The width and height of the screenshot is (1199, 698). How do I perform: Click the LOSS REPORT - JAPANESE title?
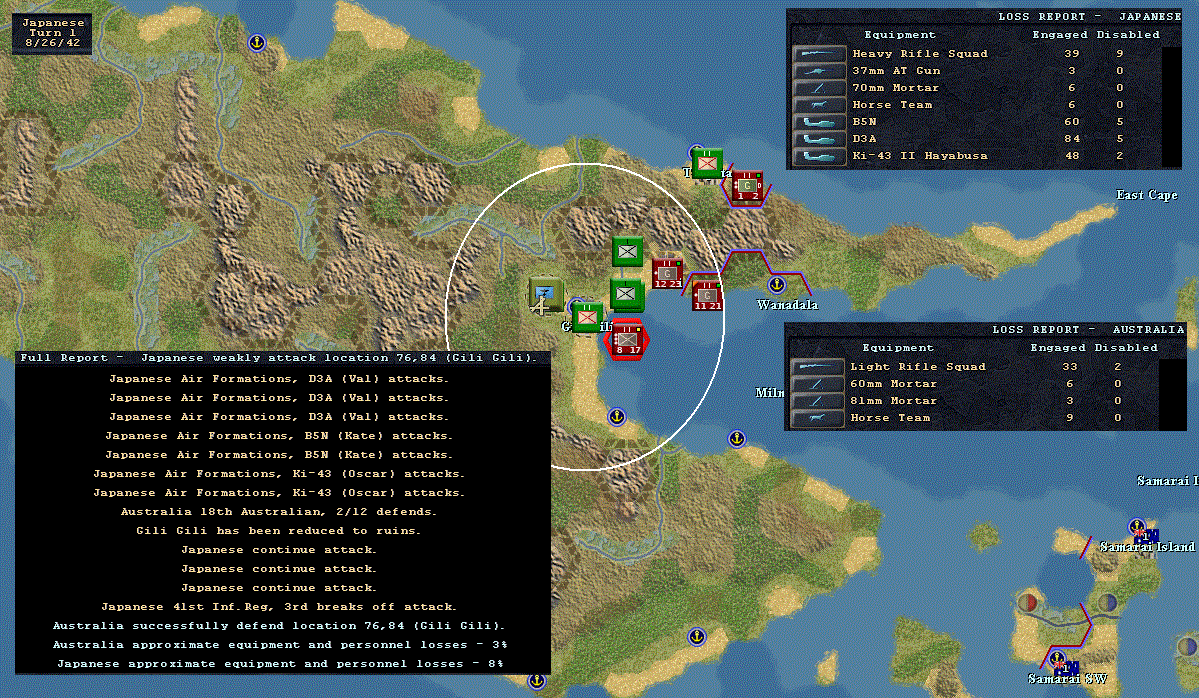[1089, 16]
